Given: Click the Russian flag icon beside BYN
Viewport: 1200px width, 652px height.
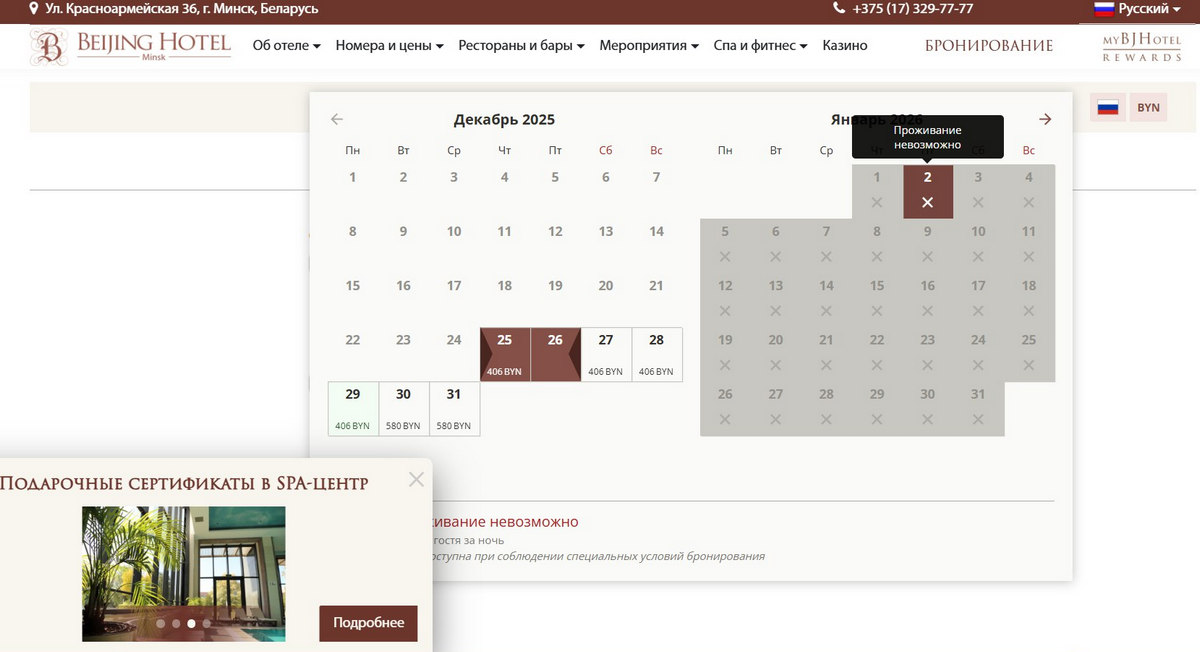Looking at the screenshot, I should pyautogui.click(x=1107, y=108).
